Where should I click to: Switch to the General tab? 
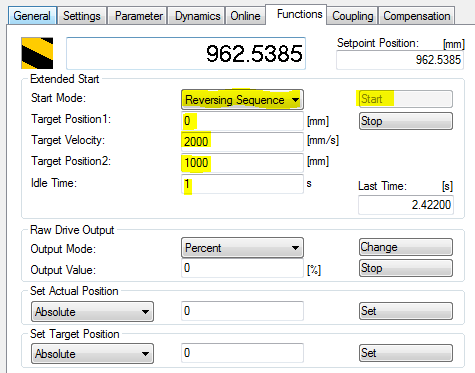pos(32,16)
